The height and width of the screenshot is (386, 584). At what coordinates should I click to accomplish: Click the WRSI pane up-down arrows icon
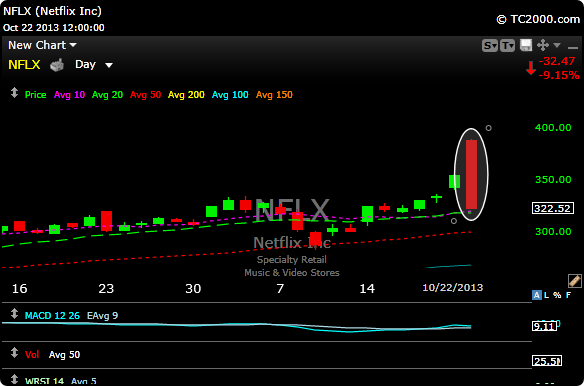[x=14, y=379]
